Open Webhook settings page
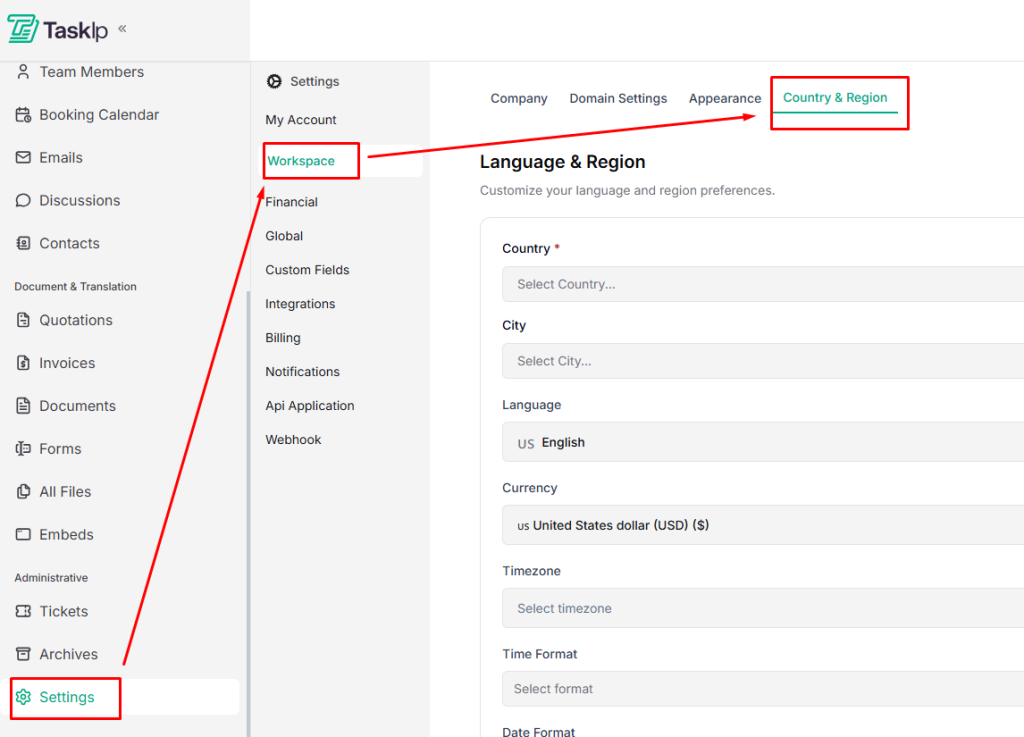 293,440
